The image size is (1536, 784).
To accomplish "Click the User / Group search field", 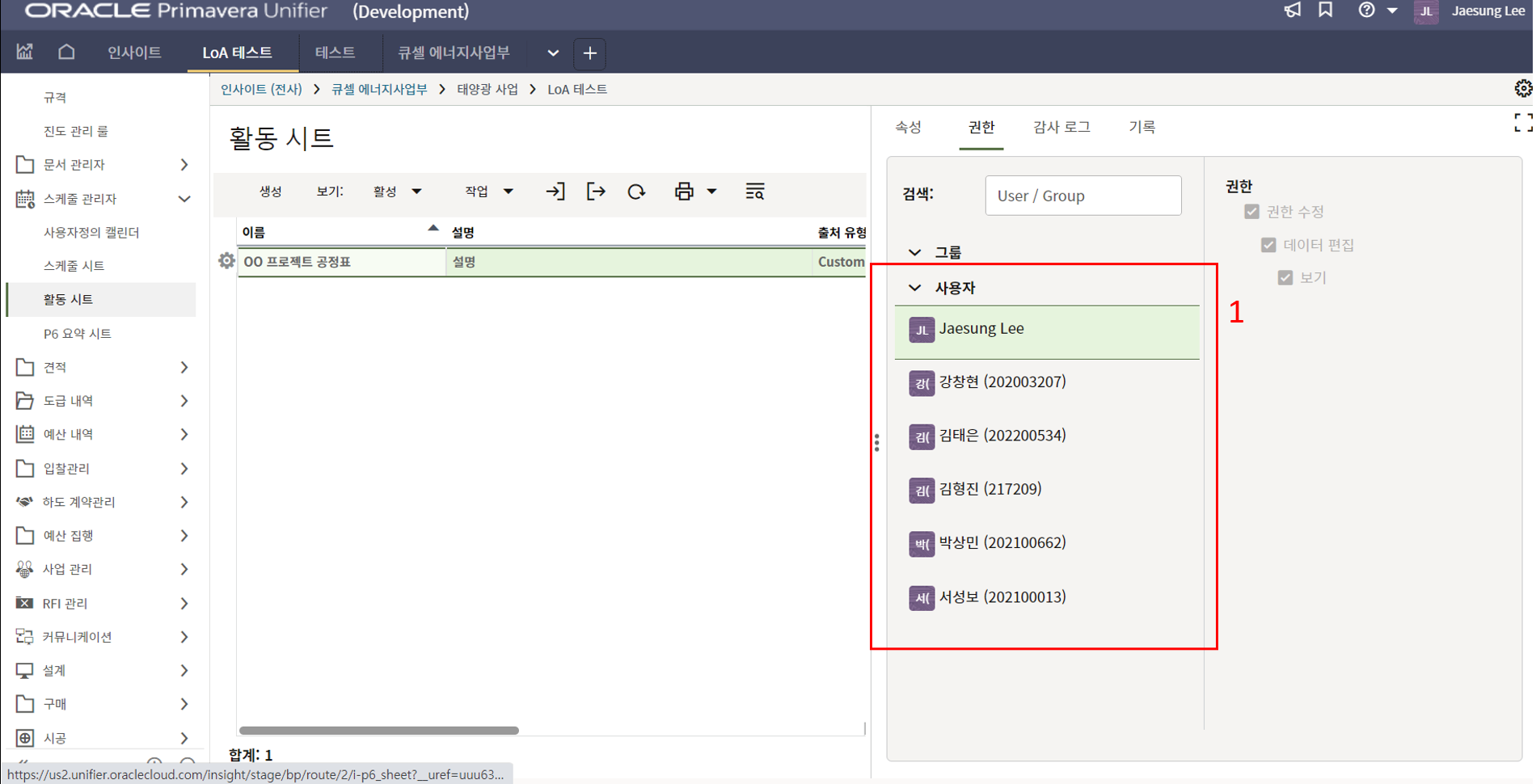I will (1082, 196).
